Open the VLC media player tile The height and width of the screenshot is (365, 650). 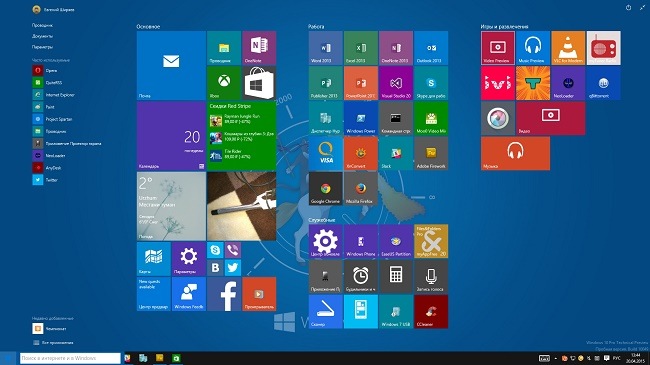[568, 48]
